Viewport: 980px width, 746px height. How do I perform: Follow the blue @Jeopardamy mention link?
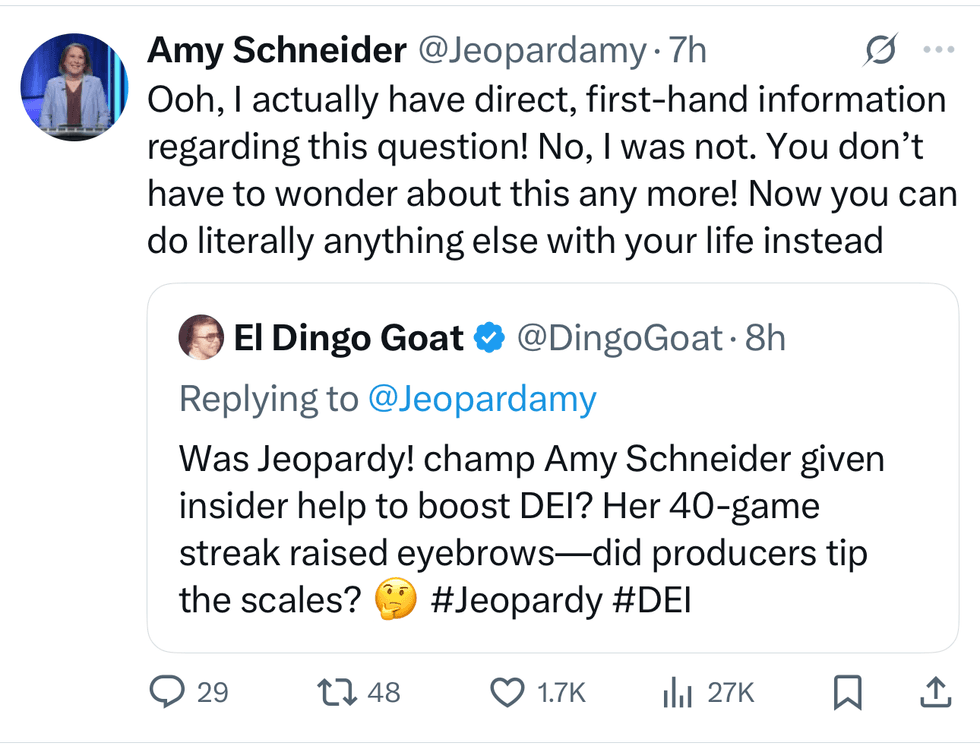(x=482, y=399)
